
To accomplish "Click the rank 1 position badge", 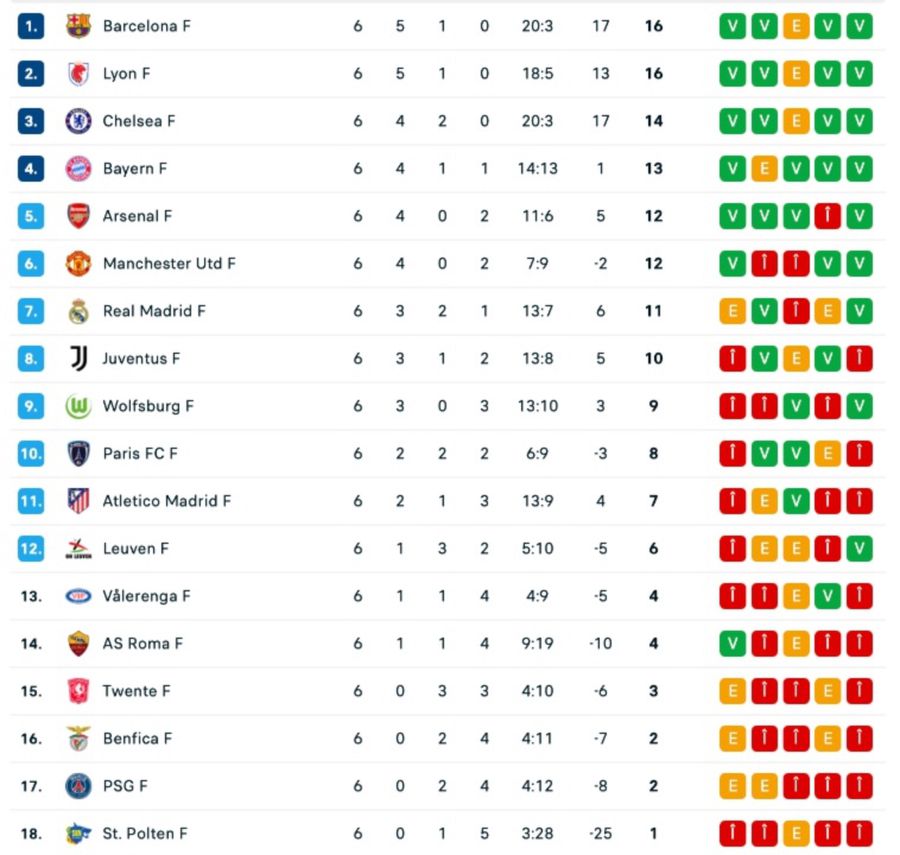I will click(x=31, y=26).
